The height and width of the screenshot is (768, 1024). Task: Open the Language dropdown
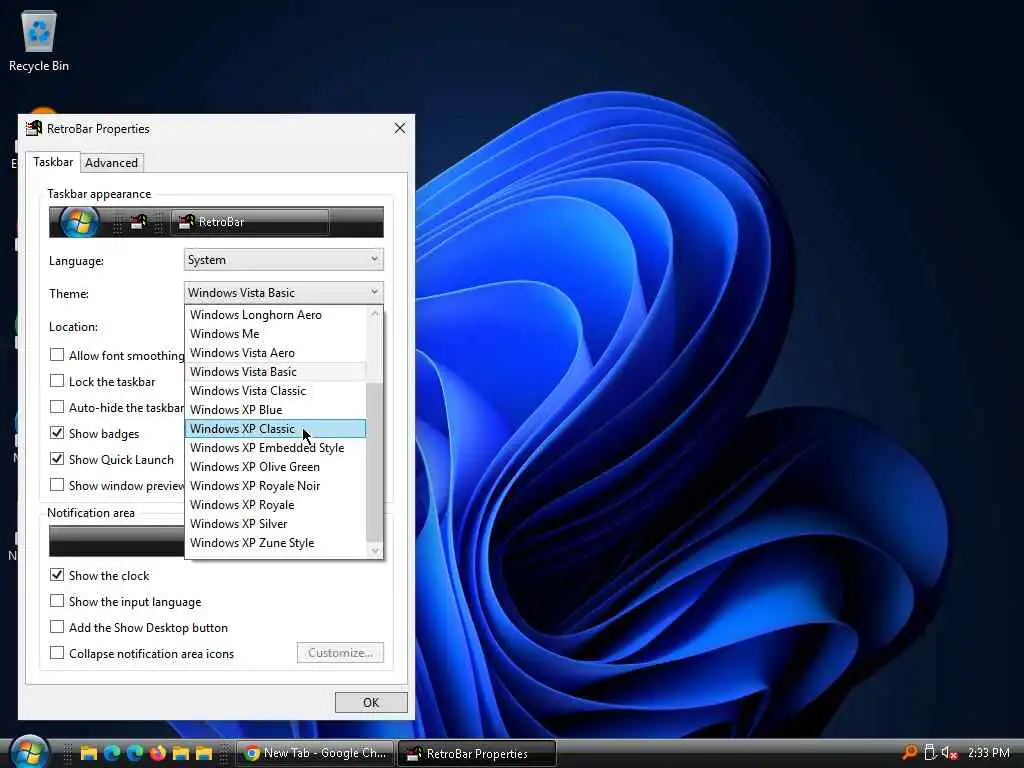283,259
